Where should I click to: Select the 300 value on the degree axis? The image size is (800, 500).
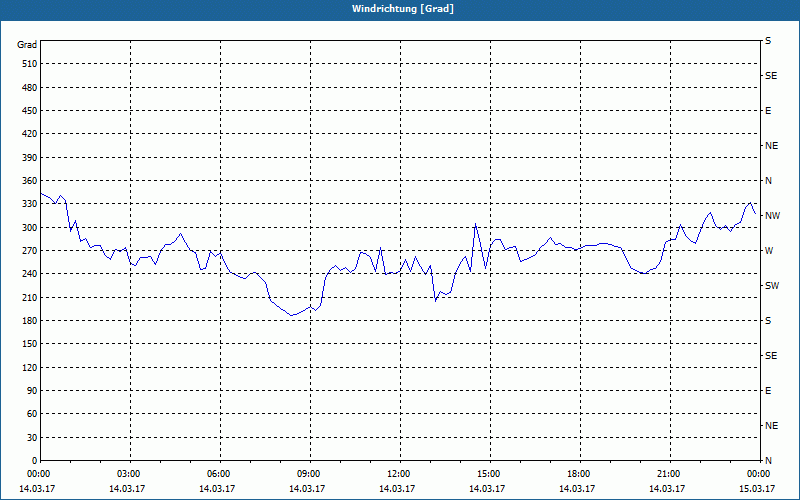29,228
